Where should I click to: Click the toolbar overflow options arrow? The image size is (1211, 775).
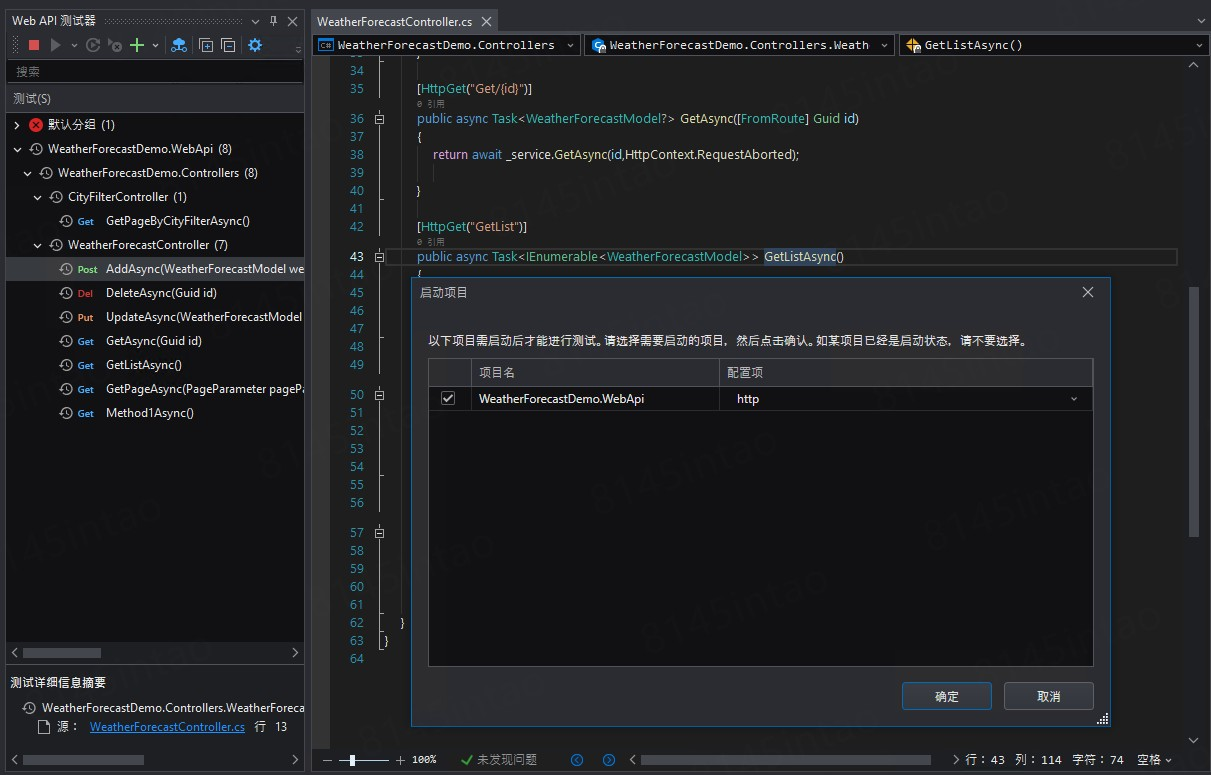(x=297, y=49)
